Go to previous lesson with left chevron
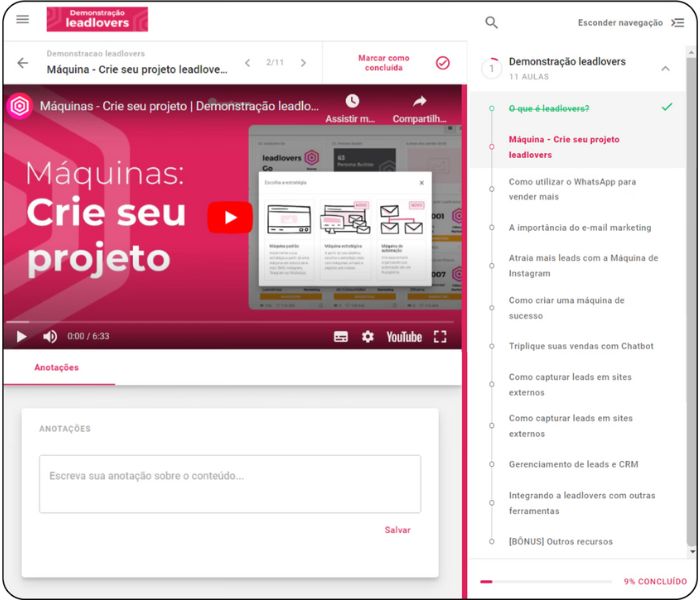This screenshot has height=600, width=700. tap(248, 63)
